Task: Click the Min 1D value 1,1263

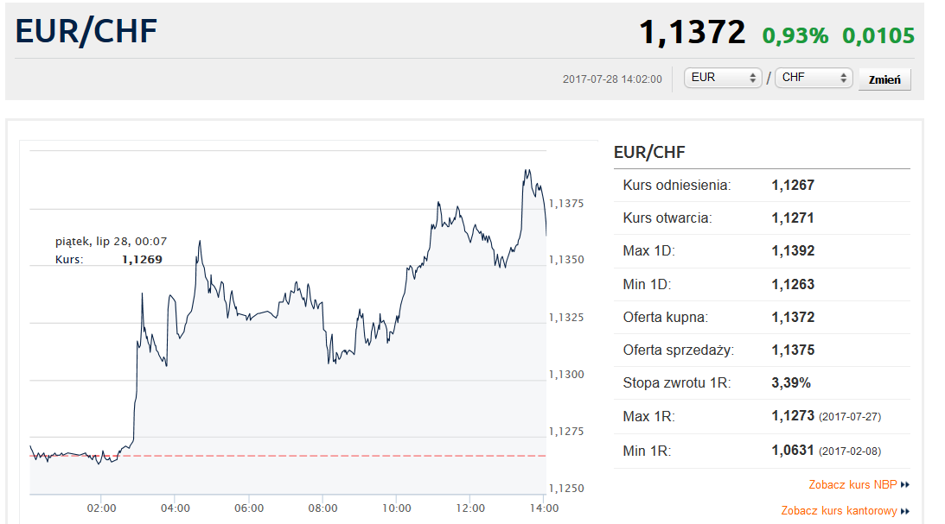Action: [x=793, y=284]
